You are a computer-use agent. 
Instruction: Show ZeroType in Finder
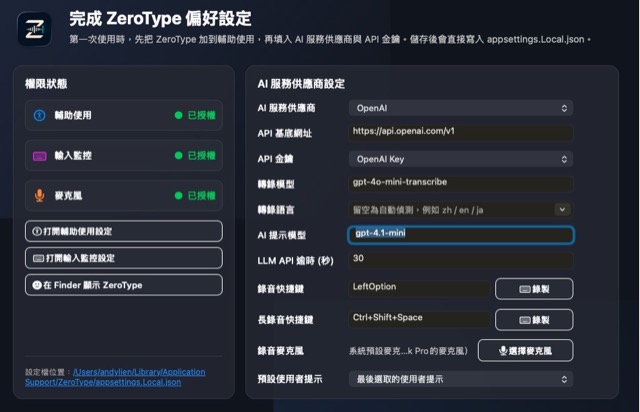124,285
